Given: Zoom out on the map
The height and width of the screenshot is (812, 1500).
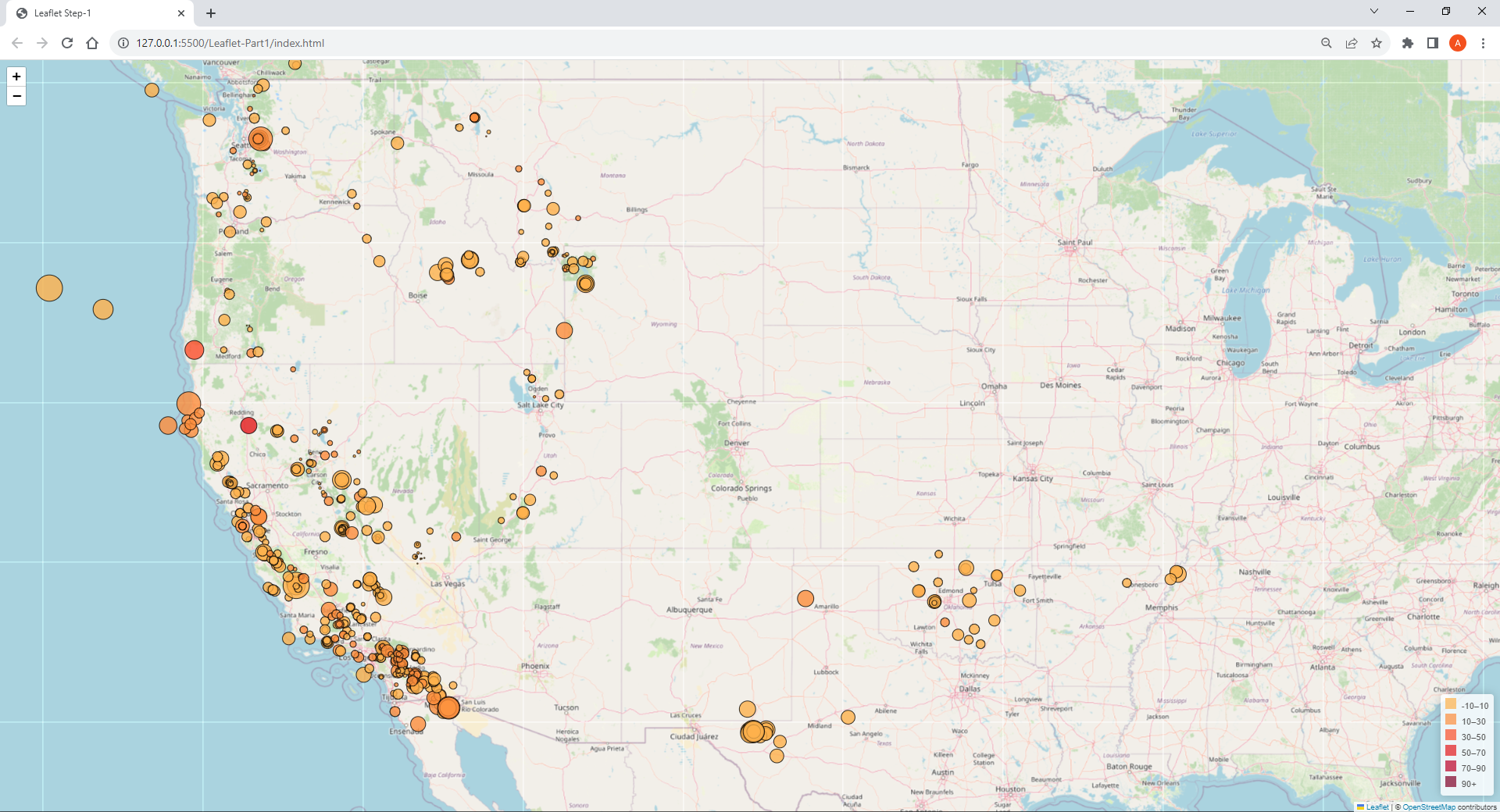Looking at the screenshot, I should [x=16, y=96].
